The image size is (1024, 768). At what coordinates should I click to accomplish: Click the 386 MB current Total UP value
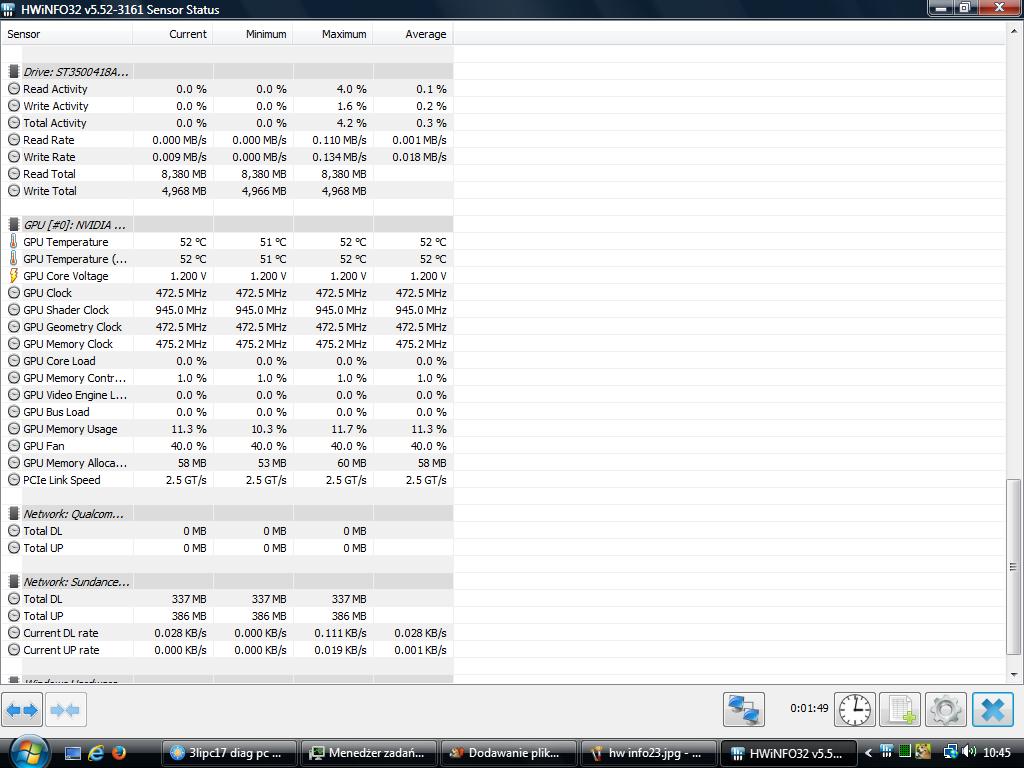[x=189, y=616]
